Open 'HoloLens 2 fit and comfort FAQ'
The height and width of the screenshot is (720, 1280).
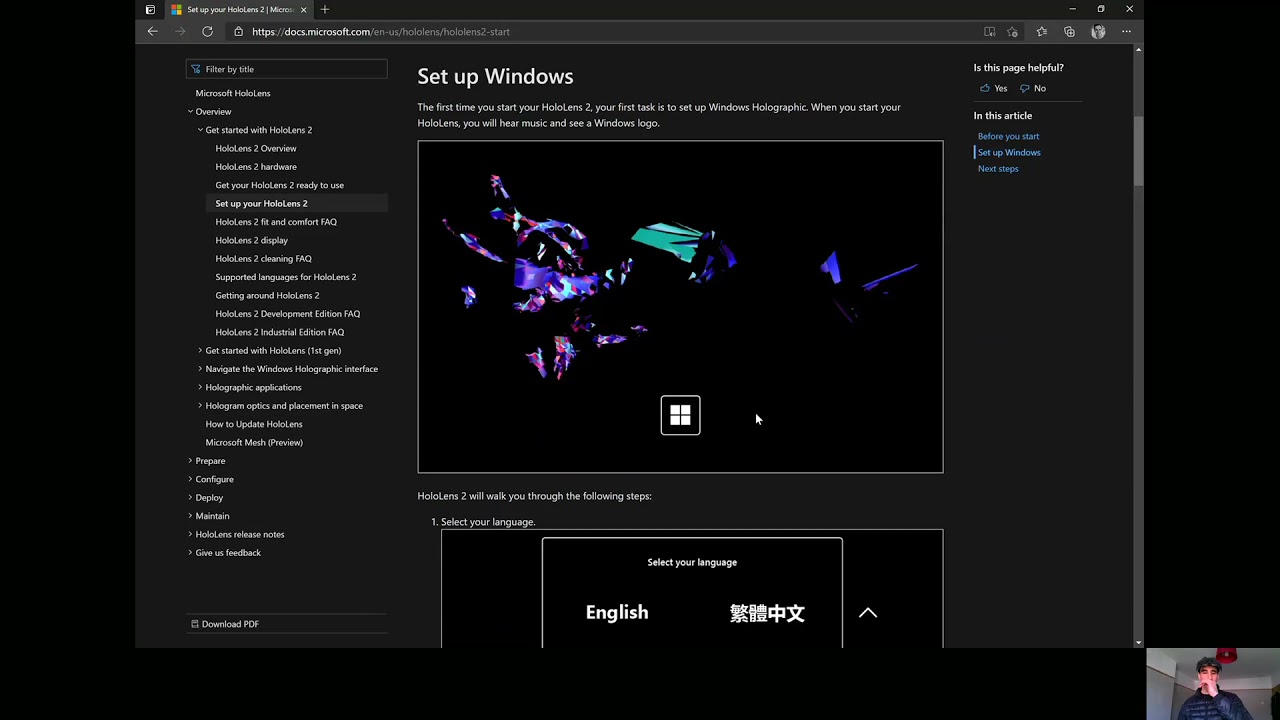(x=276, y=222)
